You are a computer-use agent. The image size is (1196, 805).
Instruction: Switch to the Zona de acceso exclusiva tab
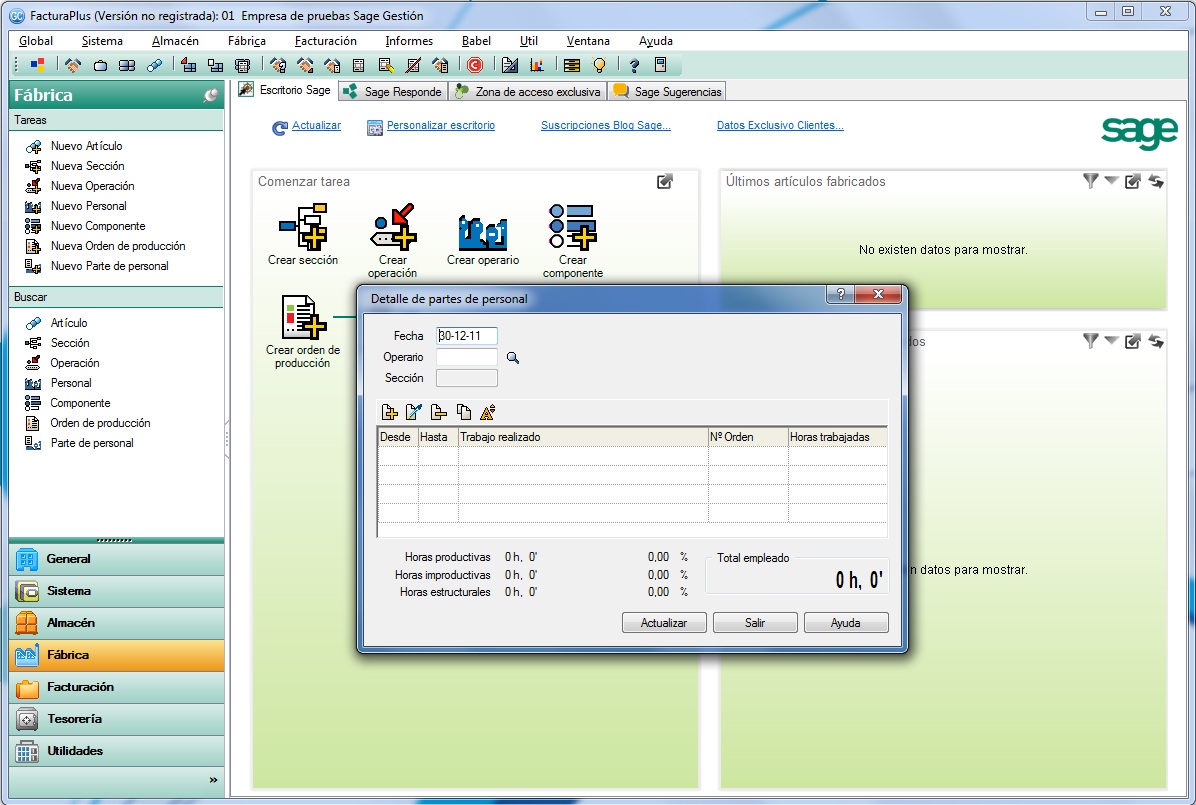(528, 92)
